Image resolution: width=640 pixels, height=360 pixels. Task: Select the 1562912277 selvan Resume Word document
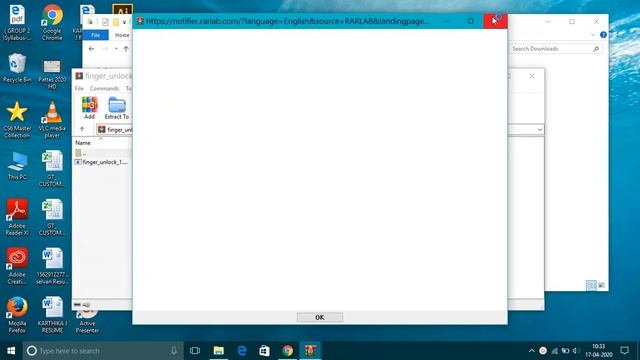(x=52, y=265)
